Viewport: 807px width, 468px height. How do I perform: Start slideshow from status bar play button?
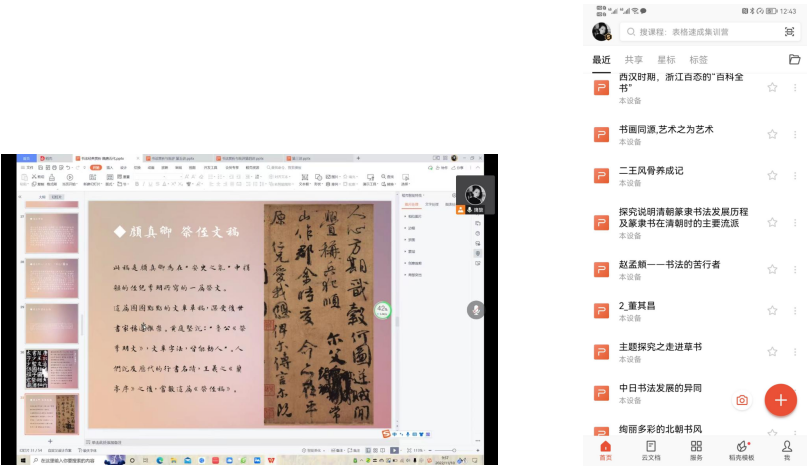[x=394, y=450]
